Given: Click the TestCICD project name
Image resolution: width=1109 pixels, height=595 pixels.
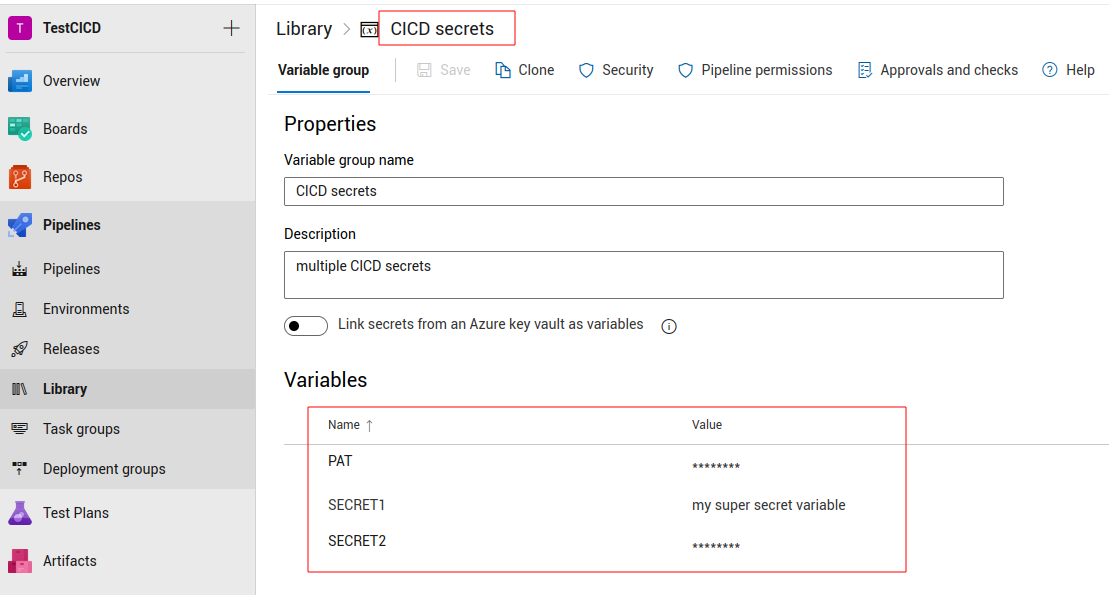Looking at the screenshot, I should click(71, 28).
